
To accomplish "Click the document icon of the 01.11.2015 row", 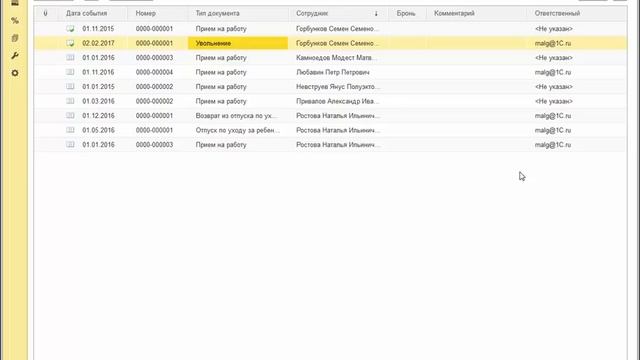I will (x=70, y=29).
